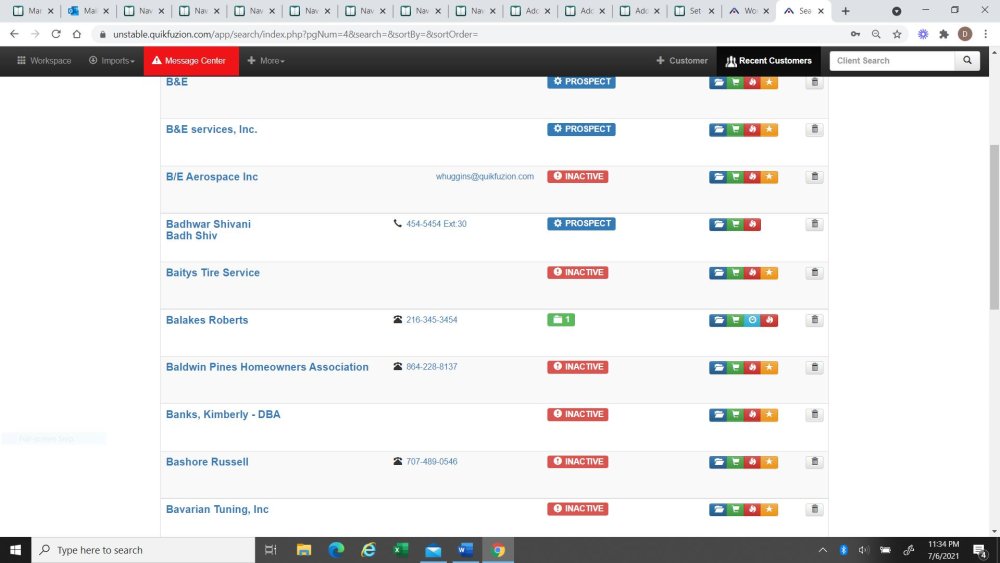Open B&E services, Inc. customer link

(212, 129)
